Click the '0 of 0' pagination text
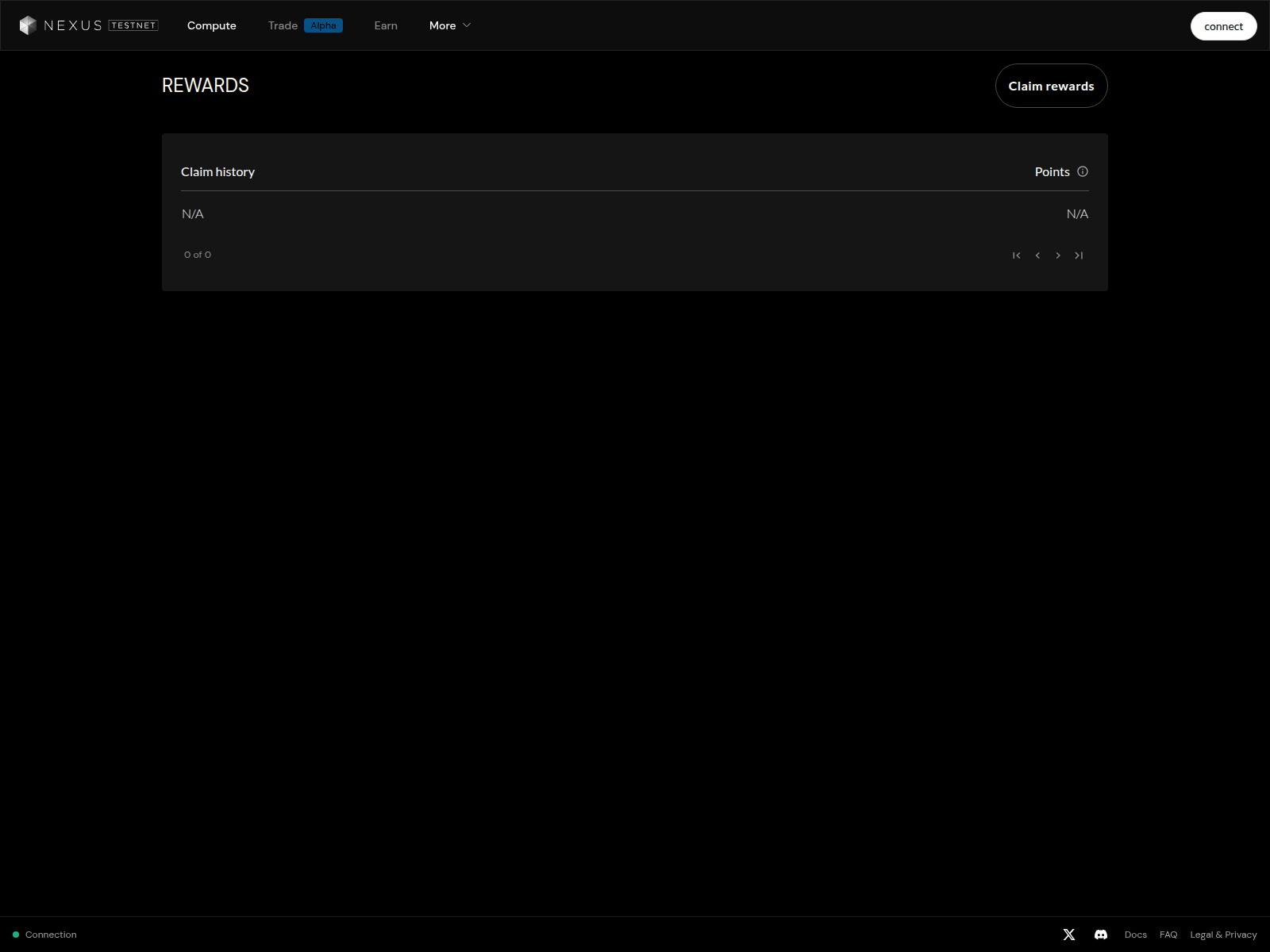Screen dimensions: 1270x952 point(198,255)
